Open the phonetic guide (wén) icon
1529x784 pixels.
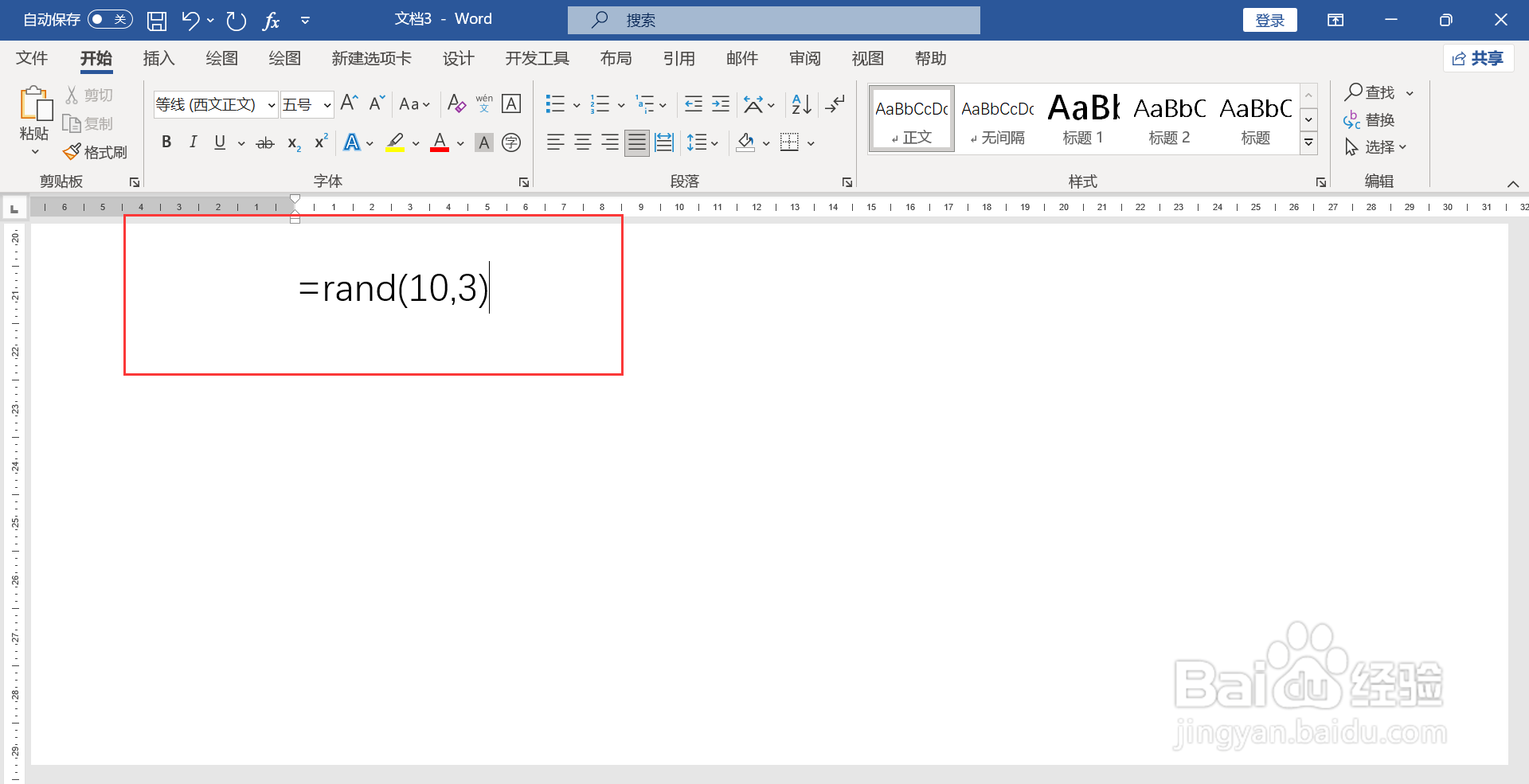(x=484, y=103)
